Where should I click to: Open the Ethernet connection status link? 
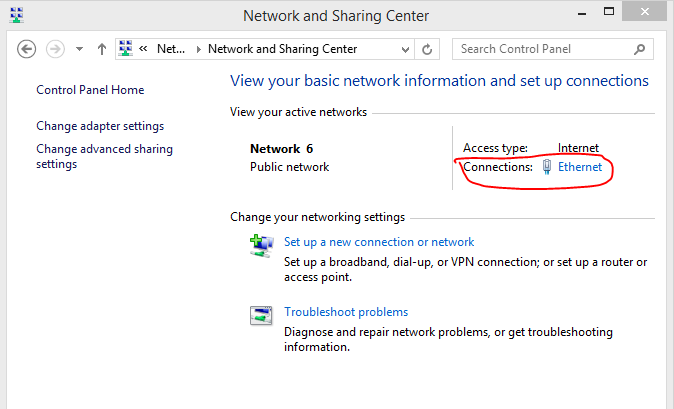(x=580, y=167)
